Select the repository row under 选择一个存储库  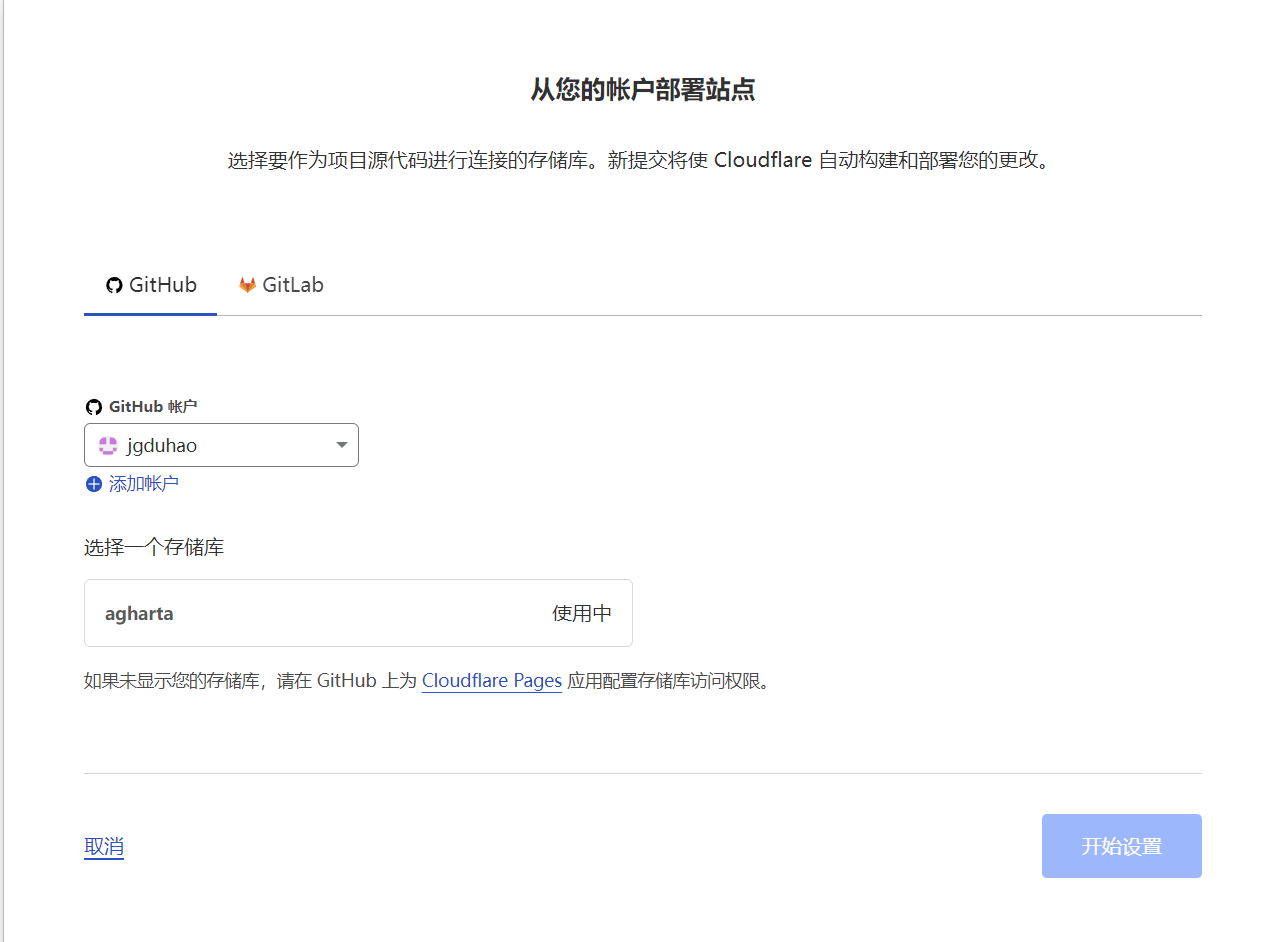pyautogui.click(x=358, y=612)
